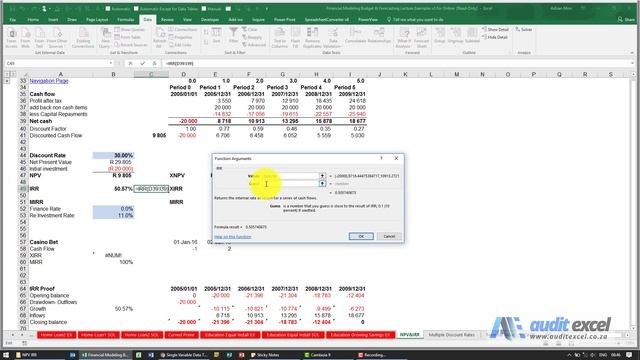Confirm formula with the checkmark icon
The height and width of the screenshot is (360, 640).
pos(142,63)
